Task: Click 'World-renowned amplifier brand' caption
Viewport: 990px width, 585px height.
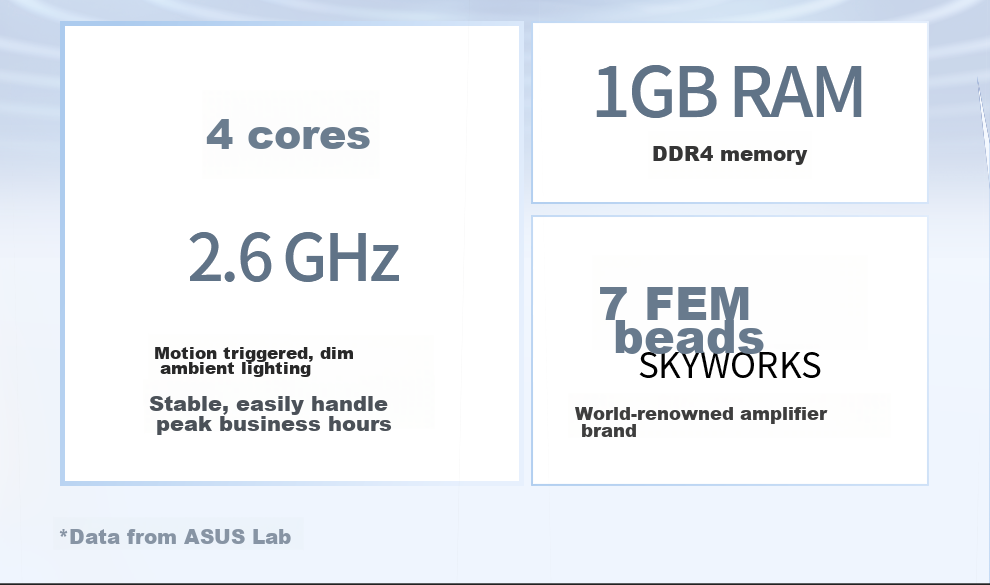Action: pyautogui.click(x=701, y=422)
